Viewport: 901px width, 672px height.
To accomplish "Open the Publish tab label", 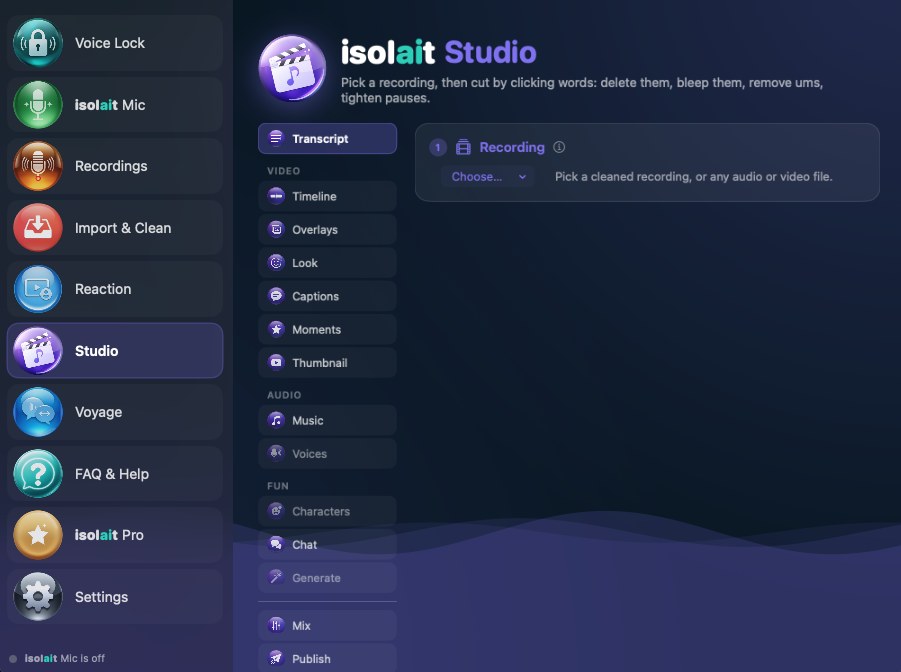I will 311,659.
